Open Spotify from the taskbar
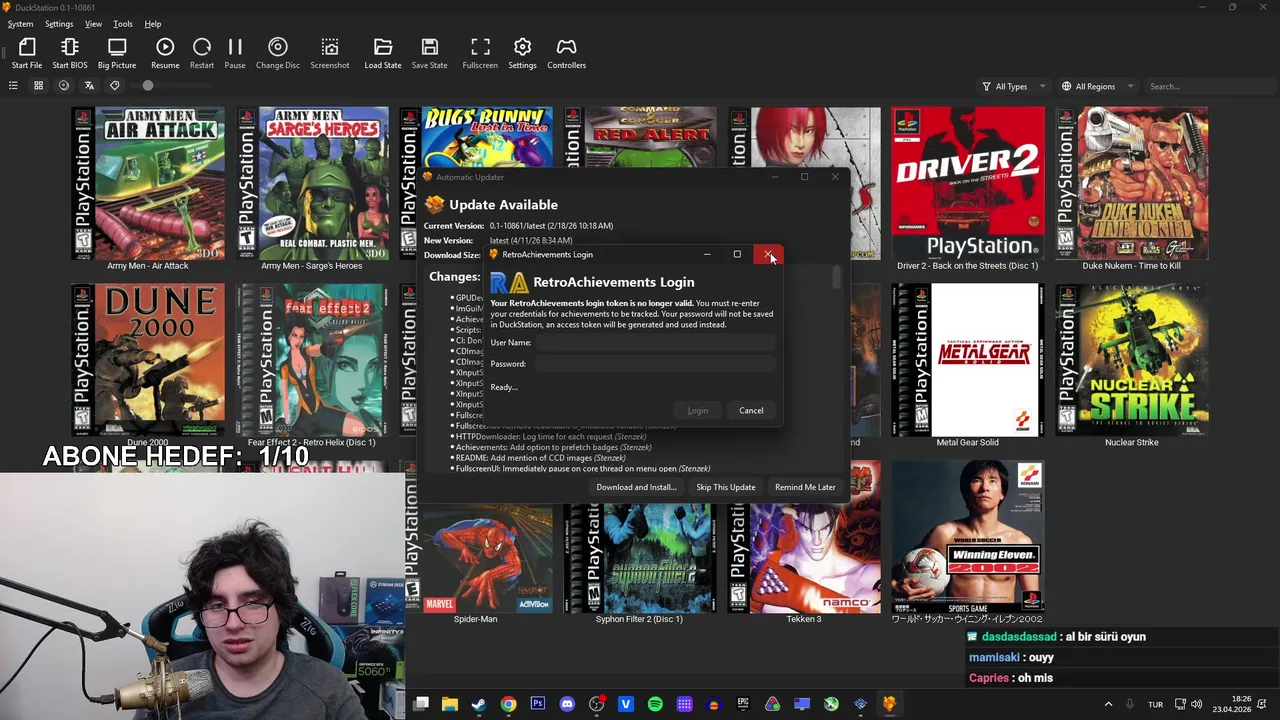This screenshot has height=720, width=1280. pos(655,704)
